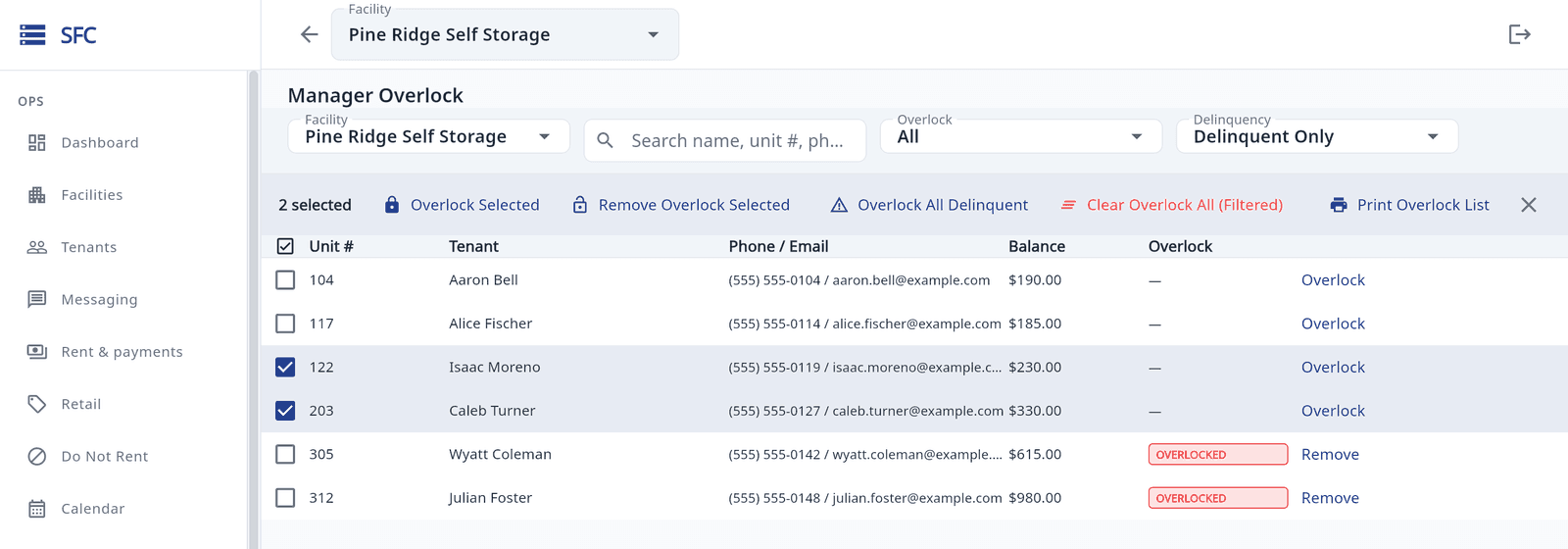
Task: Click Overlock Selected button
Action: (462, 205)
